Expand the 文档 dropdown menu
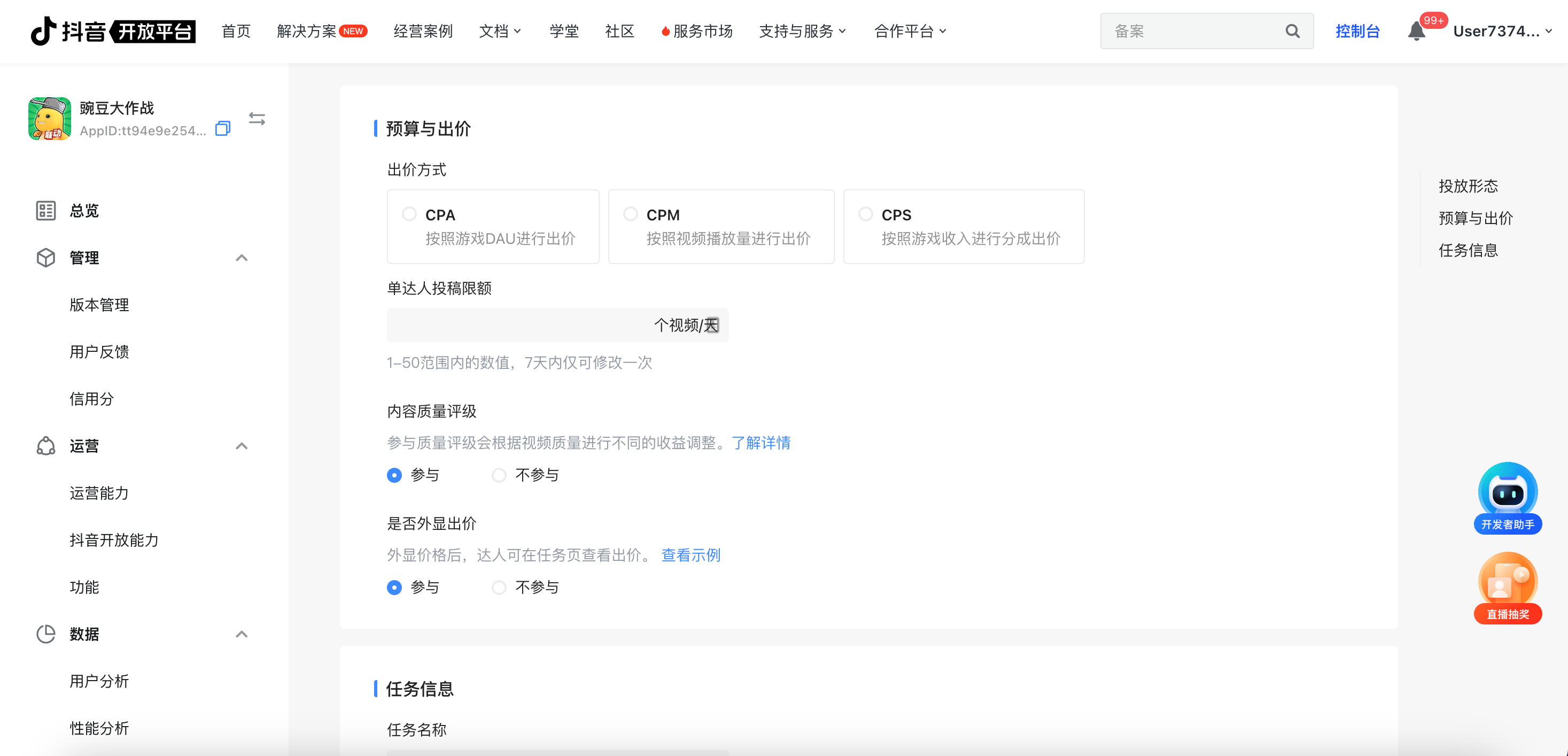The height and width of the screenshot is (756, 1568). point(500,31)
